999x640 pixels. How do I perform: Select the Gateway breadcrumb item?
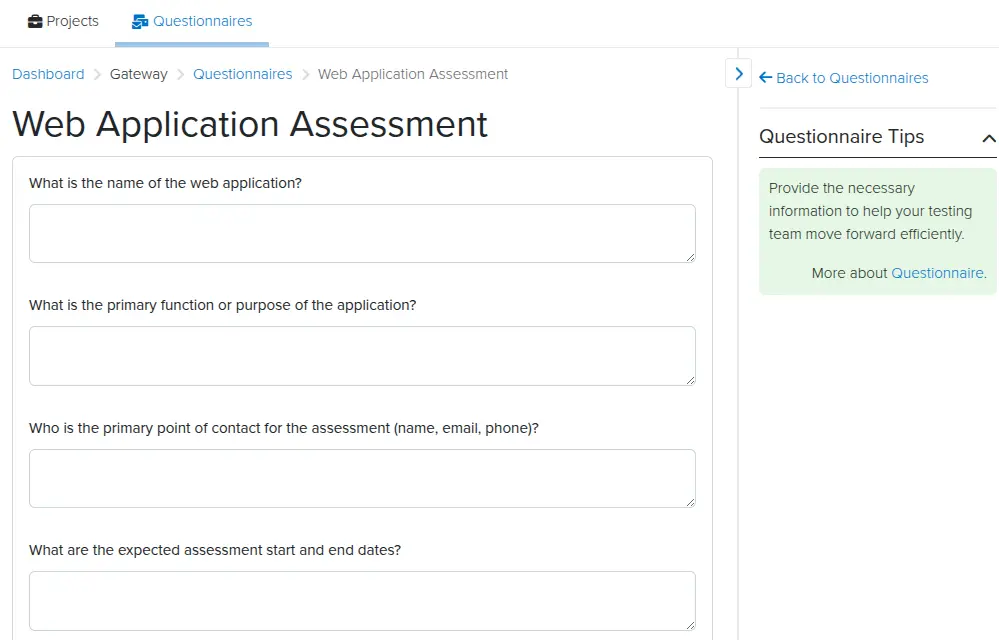pyautogui.click(x=138, y=75)
